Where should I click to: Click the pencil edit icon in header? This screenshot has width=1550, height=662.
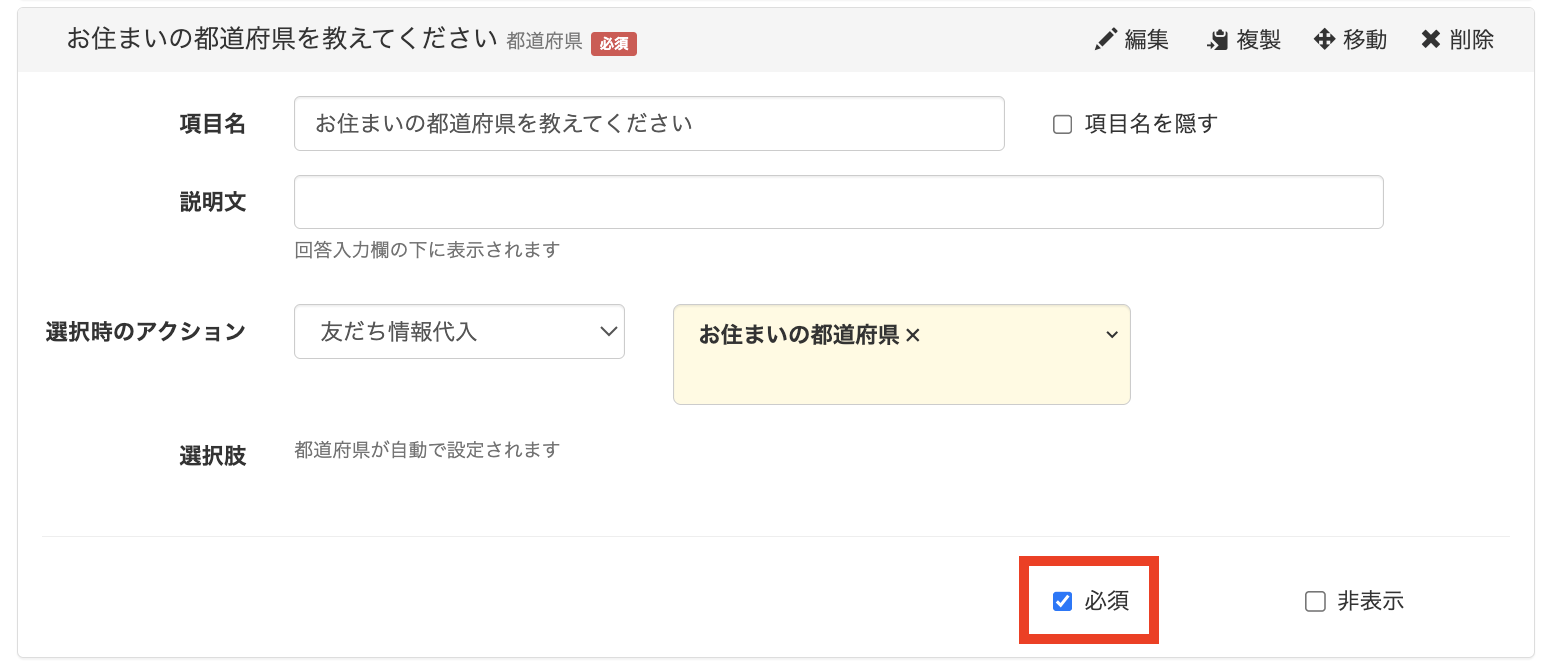(1105, 40)
